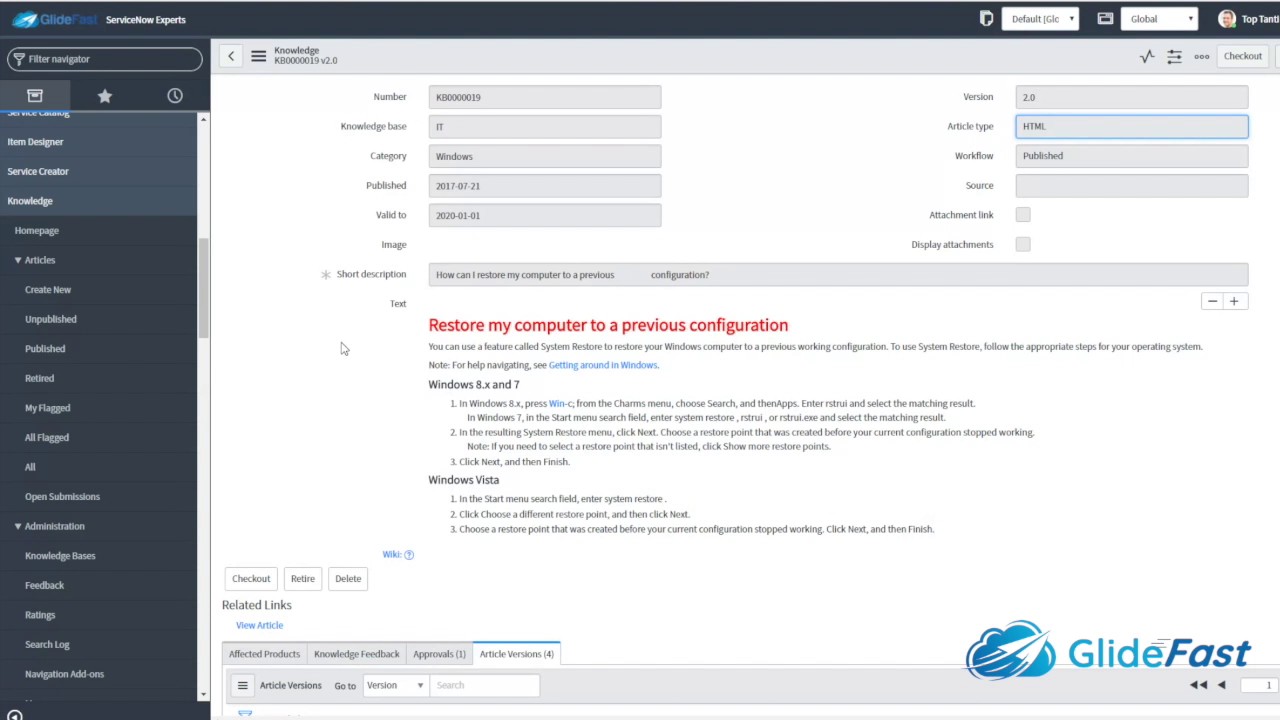1280x720 pixels.
Task: Open Knowledge module in navigator
Action: tap(30, 201)
